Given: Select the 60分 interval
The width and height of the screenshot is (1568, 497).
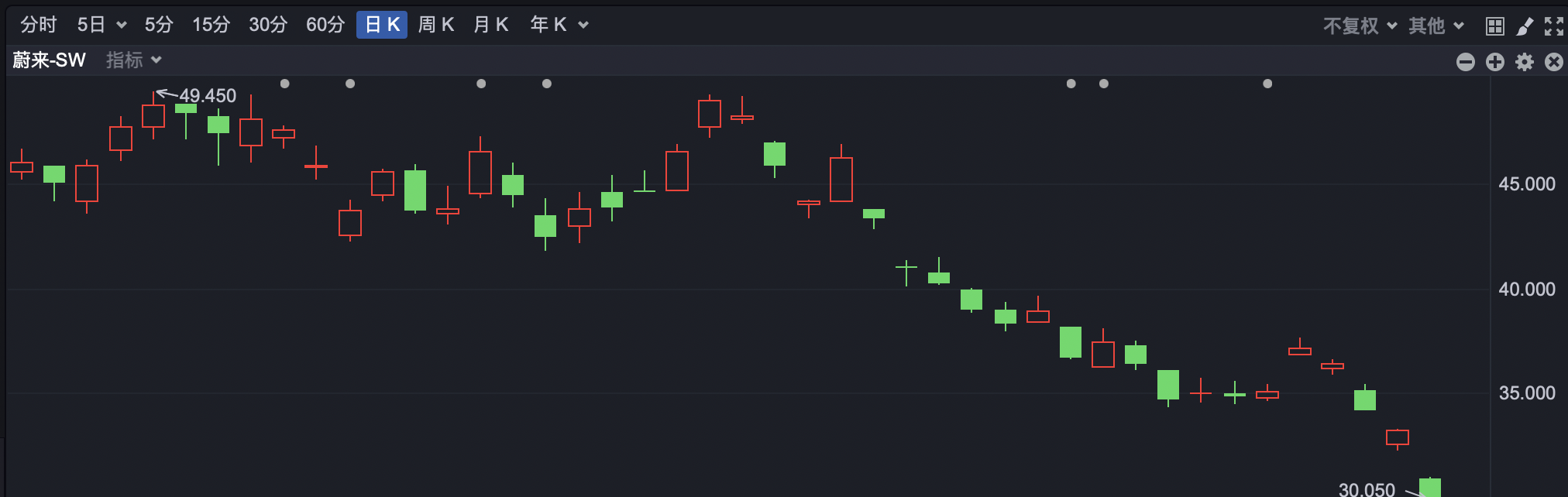Looking at the screenshot, I should tap(325, 25).
